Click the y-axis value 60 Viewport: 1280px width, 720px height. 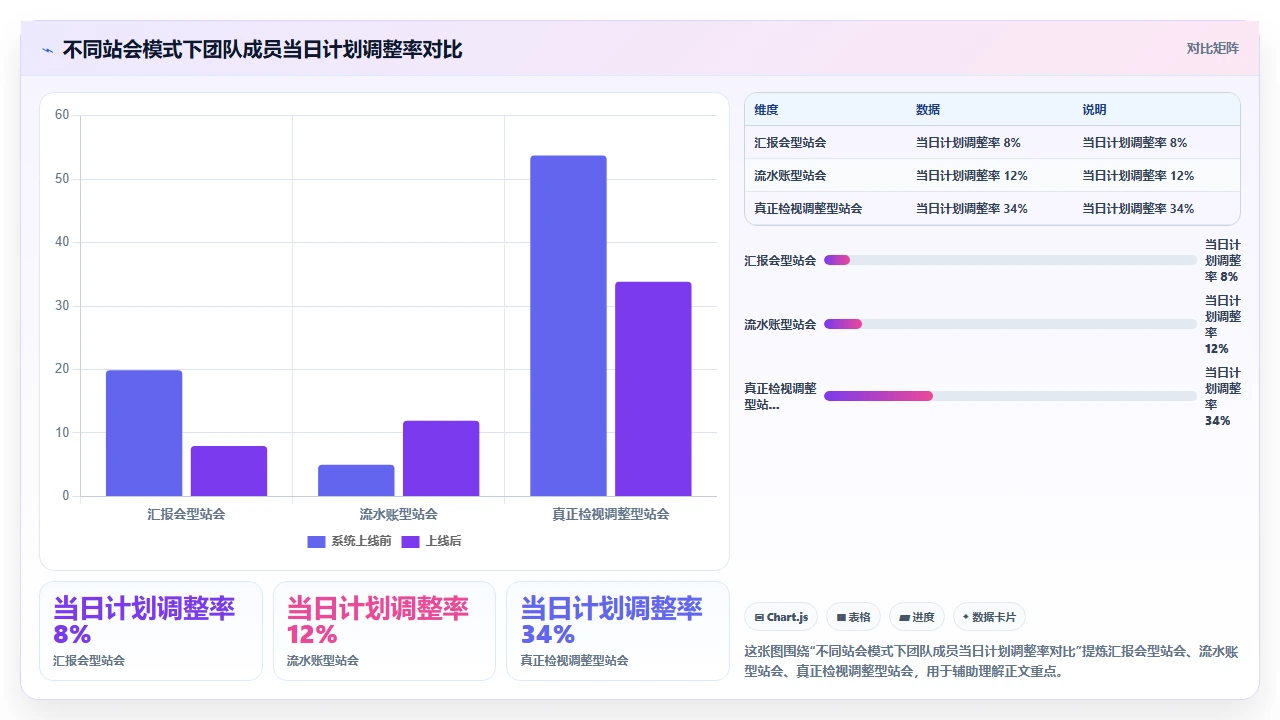[x=62, y=115]
